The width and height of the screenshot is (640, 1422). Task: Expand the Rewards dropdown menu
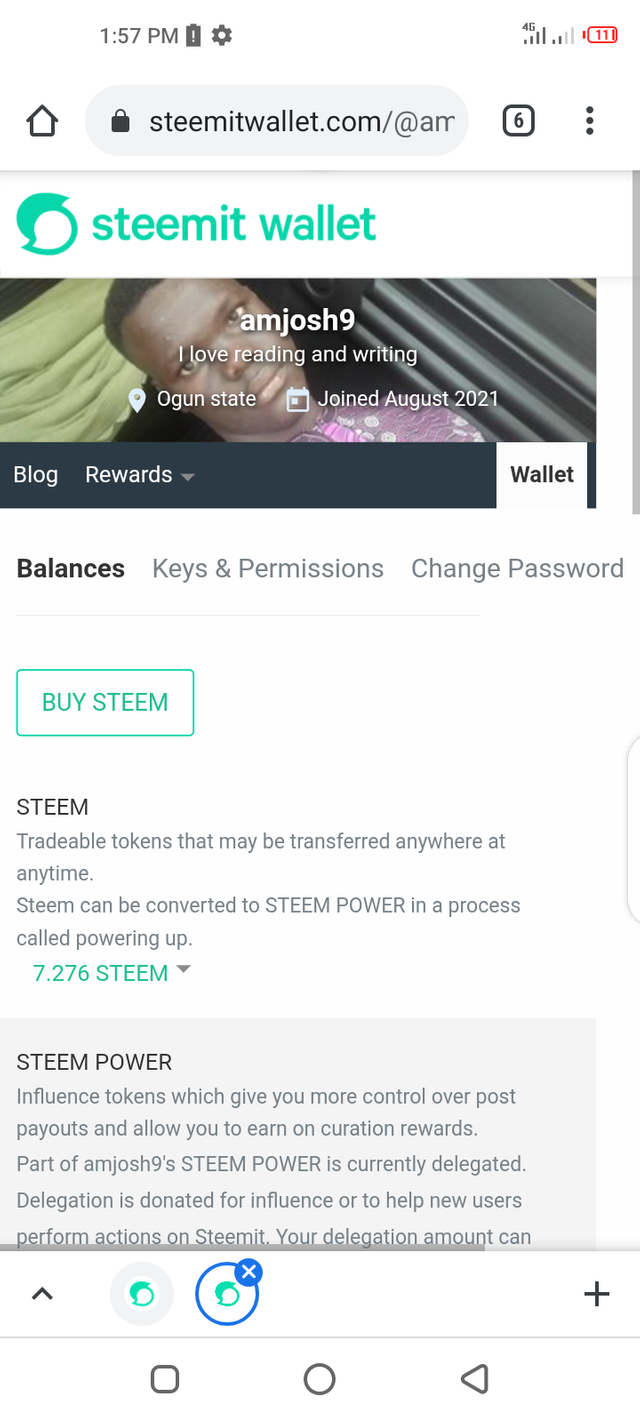139,474
